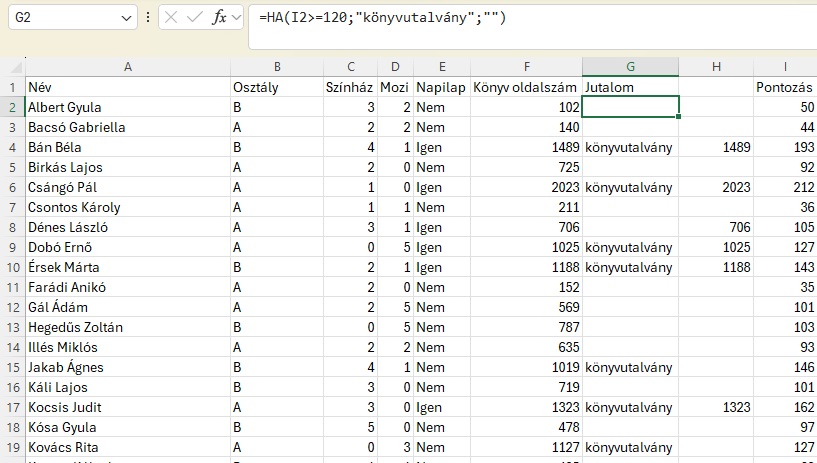
Task: Click the fill handle of cell G2
Action: (678, 117)
